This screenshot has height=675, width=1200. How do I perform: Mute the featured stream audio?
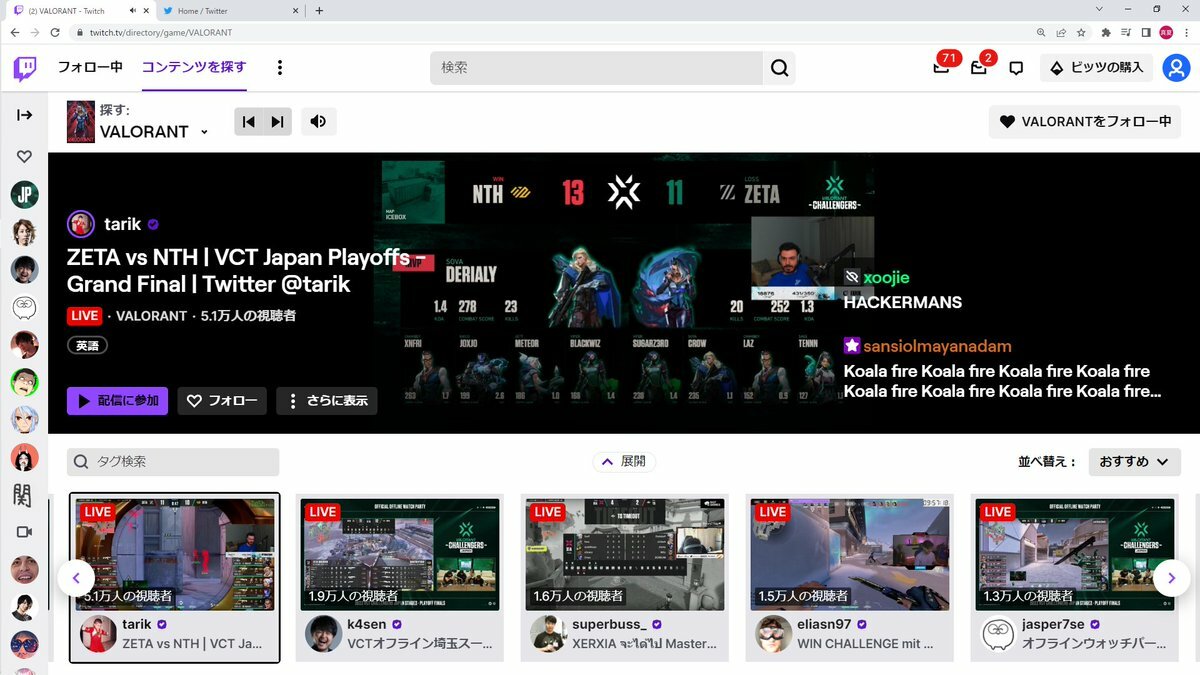(318, 122)
